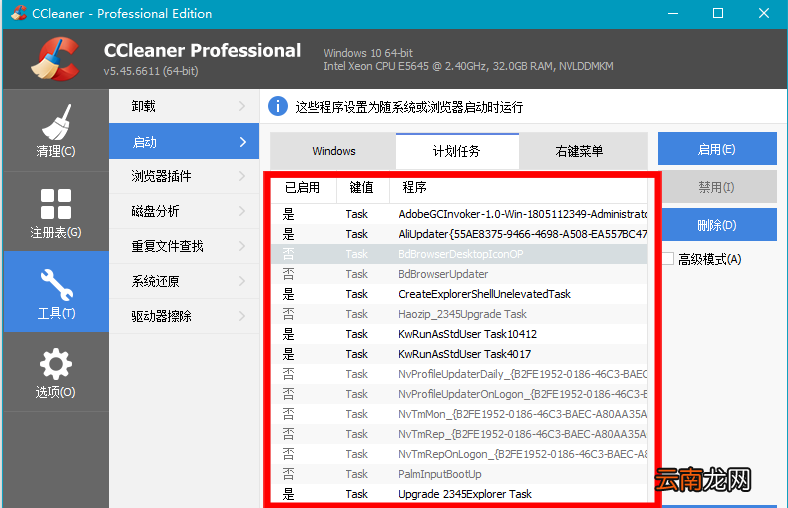This screenshot has width=788, height=508.
Task: Select the AdobeGCInvoker task row
Action: (459, 214)
